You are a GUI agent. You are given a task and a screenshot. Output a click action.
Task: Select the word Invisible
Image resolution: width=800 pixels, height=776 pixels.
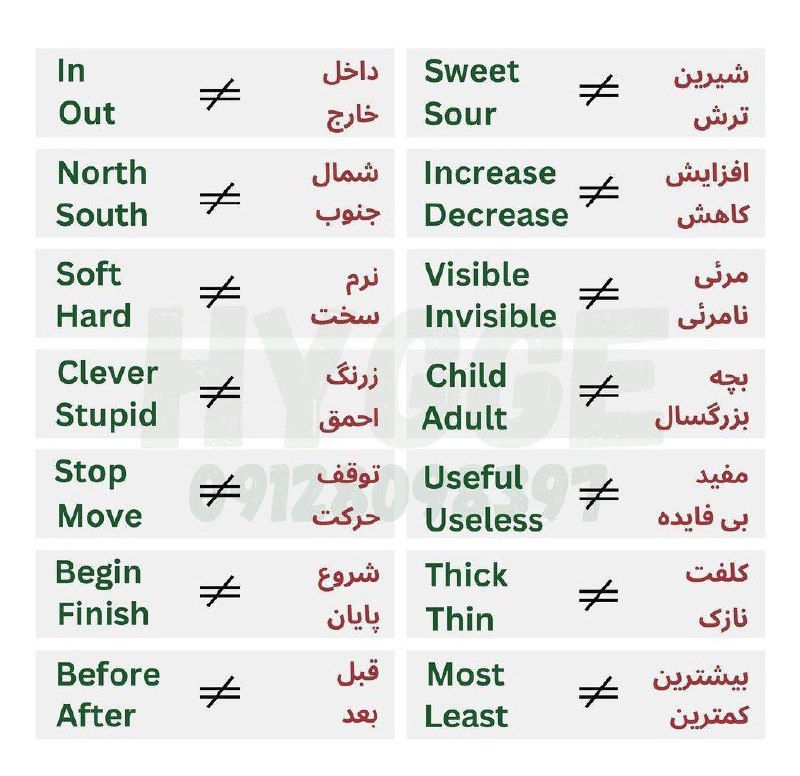[490, 316]
